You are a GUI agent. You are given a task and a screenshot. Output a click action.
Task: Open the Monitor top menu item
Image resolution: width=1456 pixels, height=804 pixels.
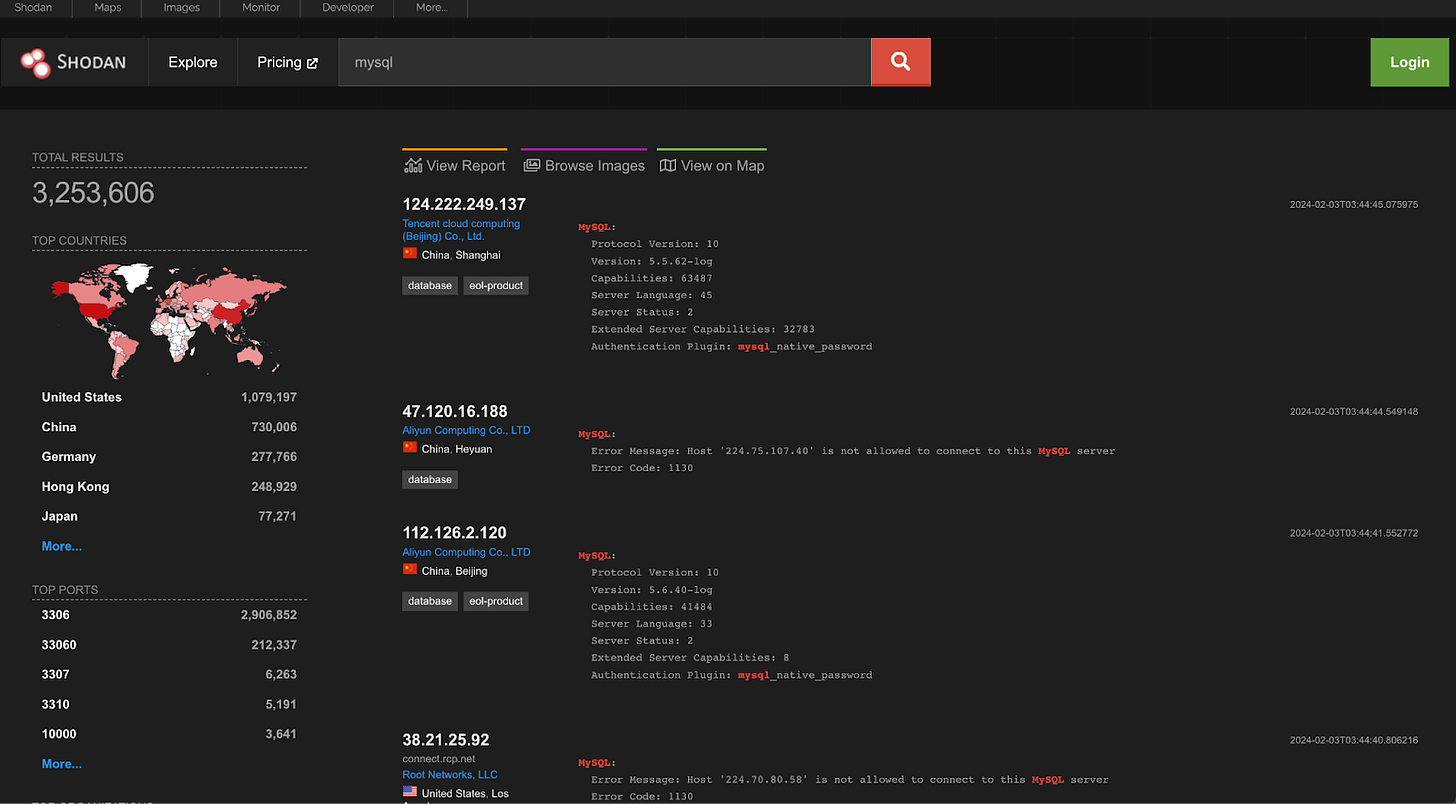click(x=261, y=8)
